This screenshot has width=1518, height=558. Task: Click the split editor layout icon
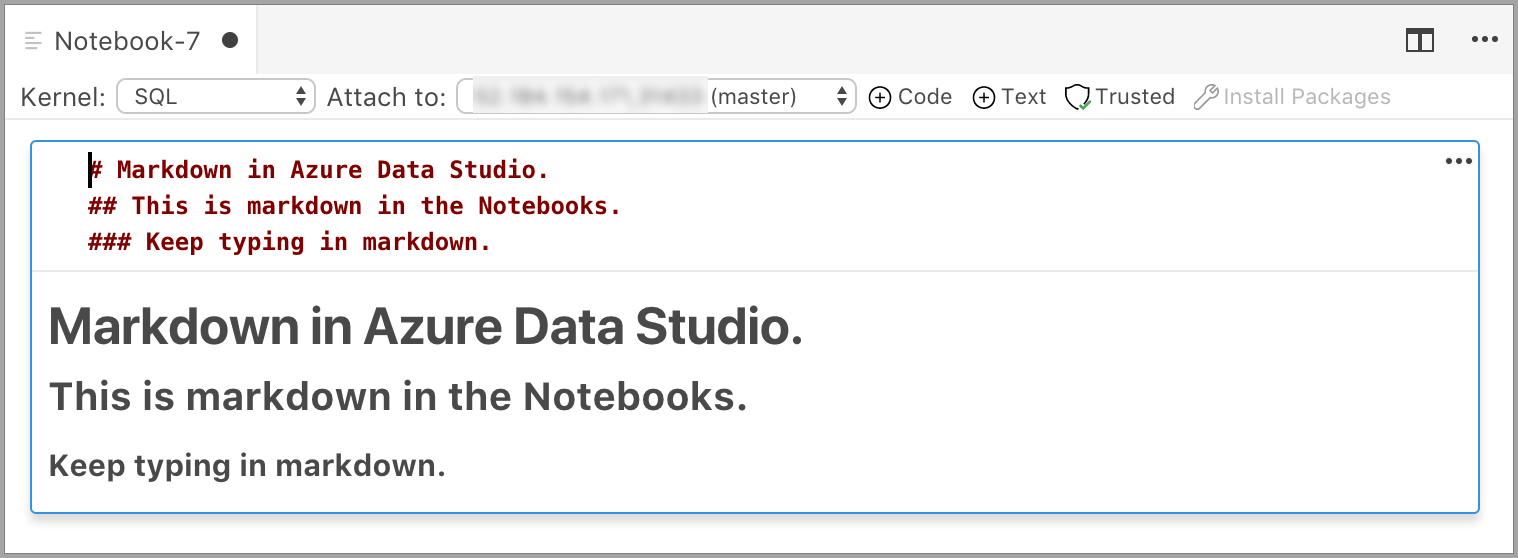1419,40
